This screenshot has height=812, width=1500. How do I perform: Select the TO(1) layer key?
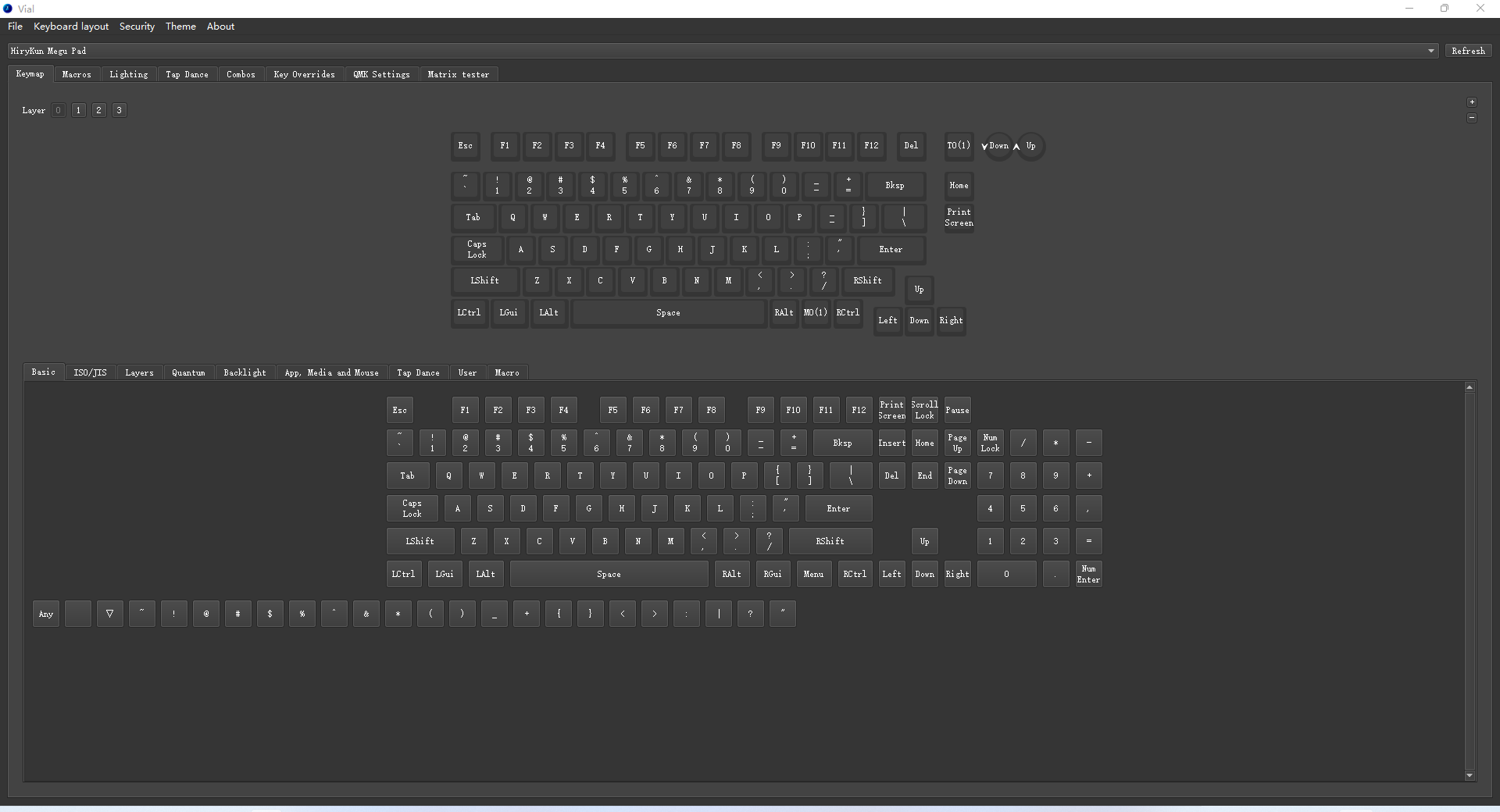[959, 145]
